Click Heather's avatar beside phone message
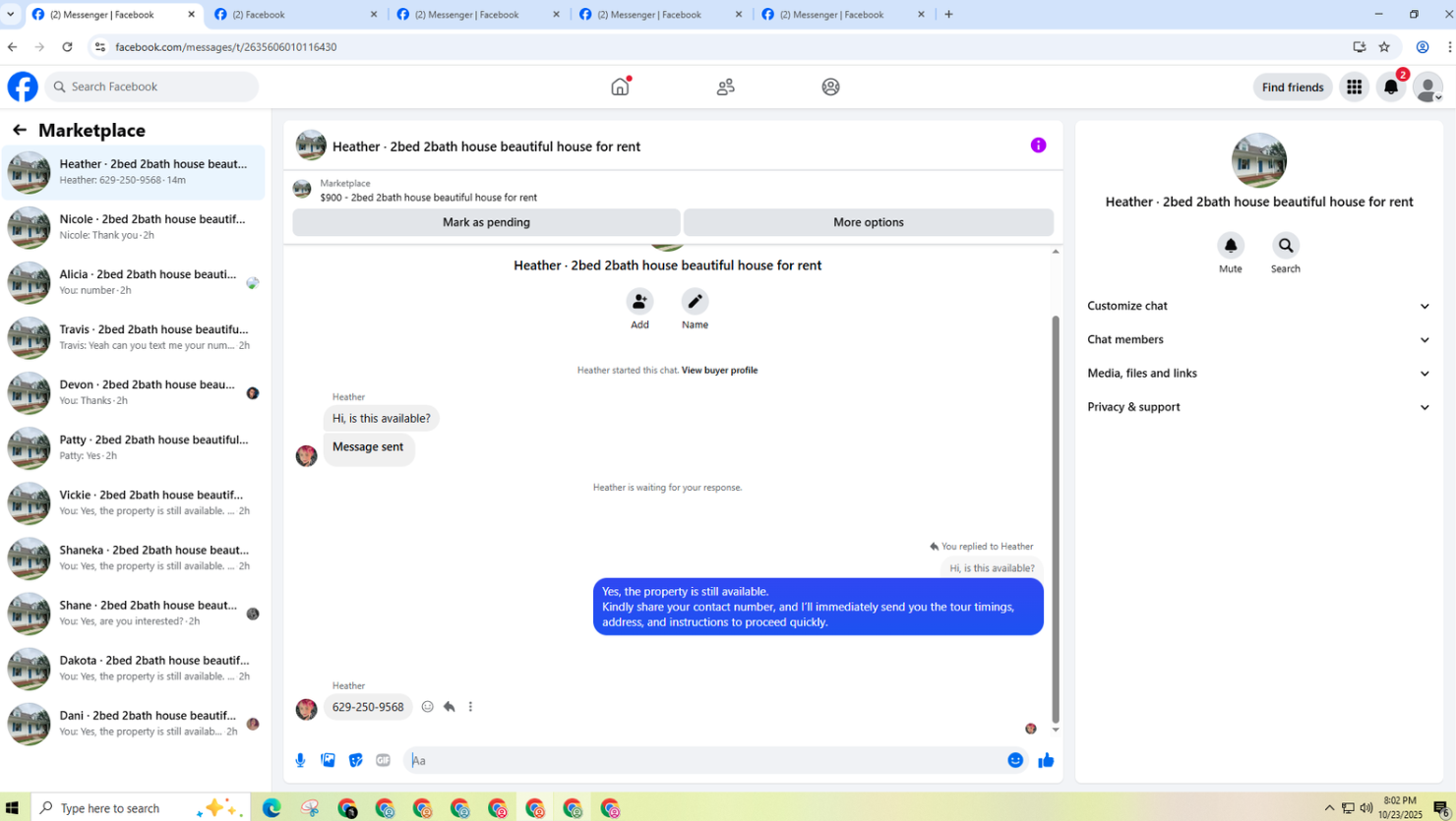Screen dimensions: 1456x821 [x=307, y=708]
